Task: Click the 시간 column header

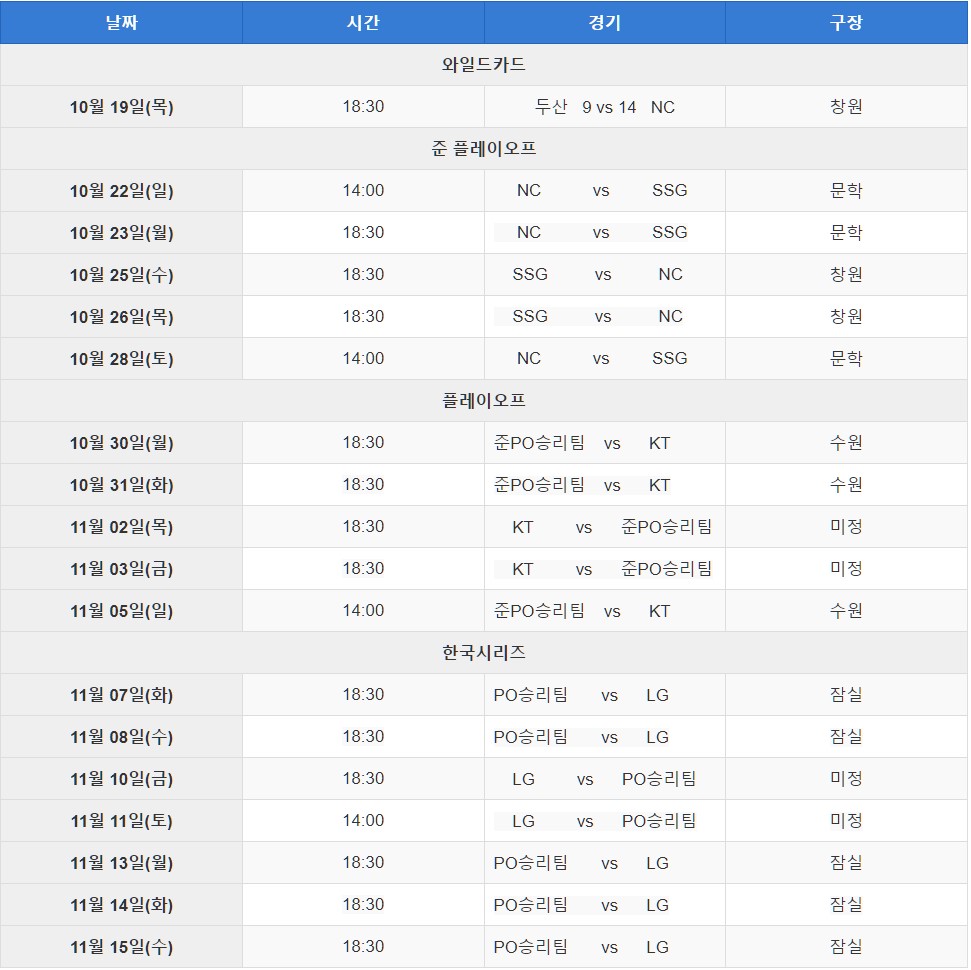Action: (363, 22)
